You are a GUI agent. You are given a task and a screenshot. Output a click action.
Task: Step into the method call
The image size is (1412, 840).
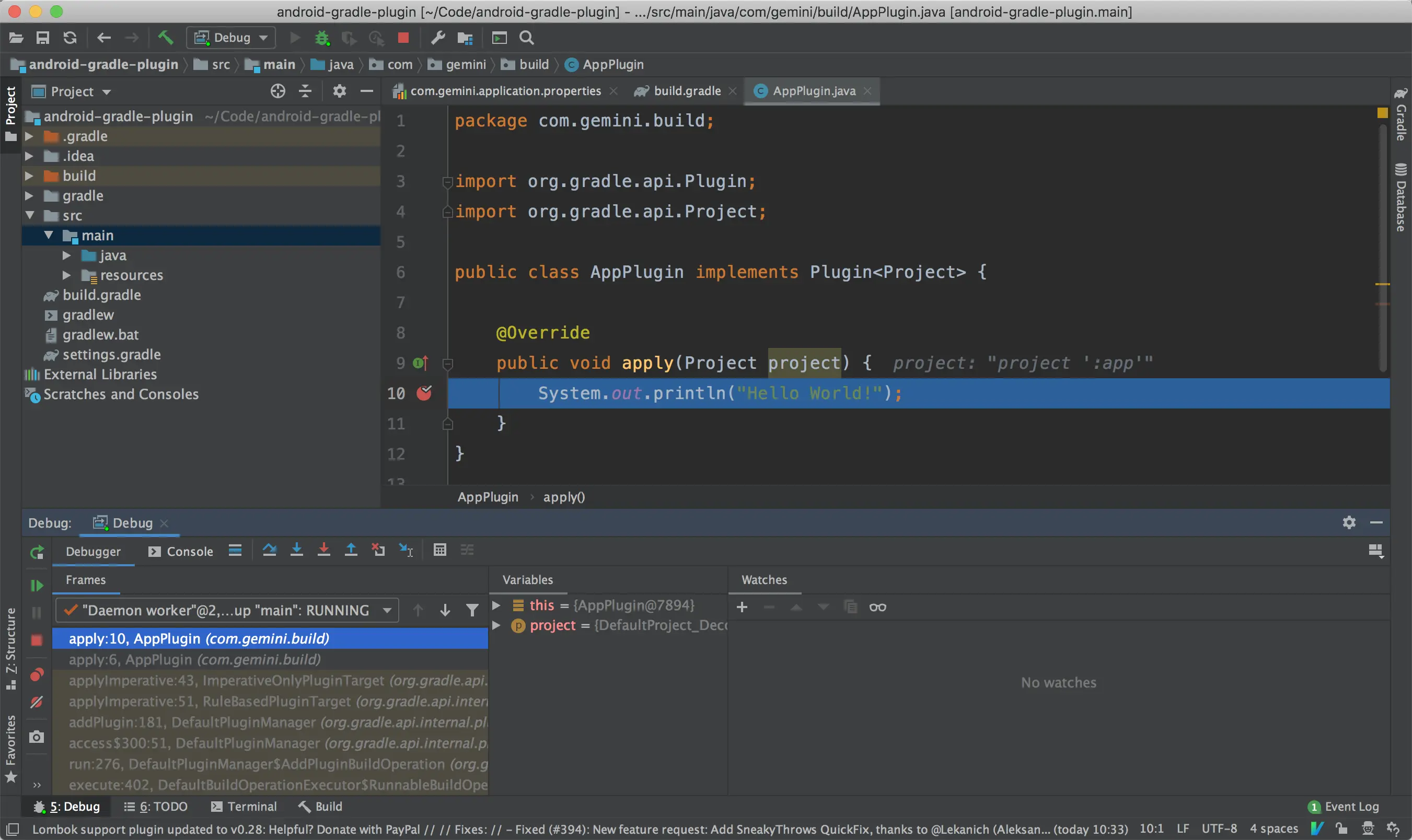click(297, 550)
